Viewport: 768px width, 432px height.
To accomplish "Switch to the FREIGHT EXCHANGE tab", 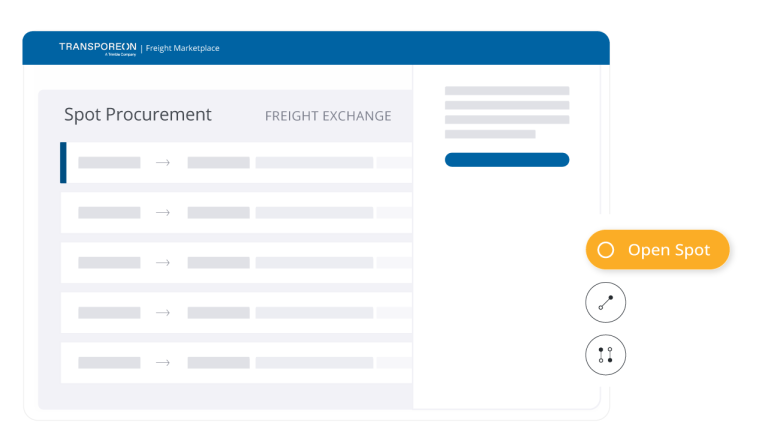I will [x=327, y=116].
